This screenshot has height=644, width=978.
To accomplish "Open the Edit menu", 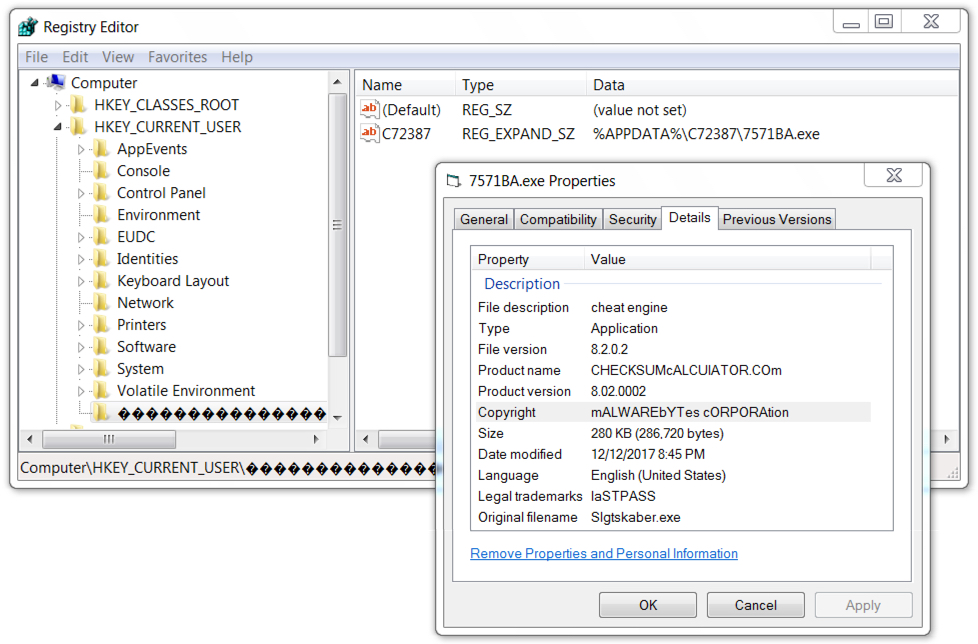I will tap(75, 57).
